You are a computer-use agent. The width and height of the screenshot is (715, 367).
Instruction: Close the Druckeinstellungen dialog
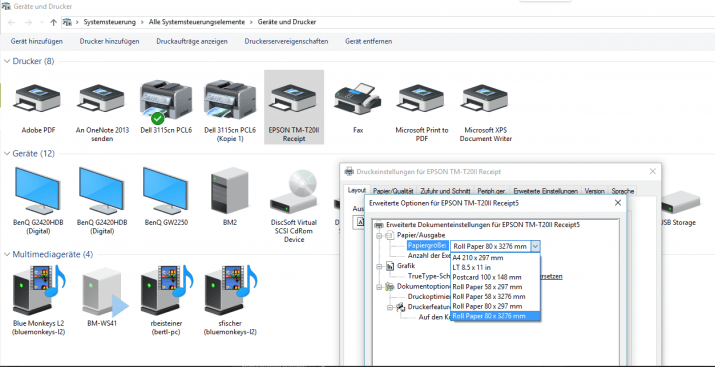pos(653,171)
